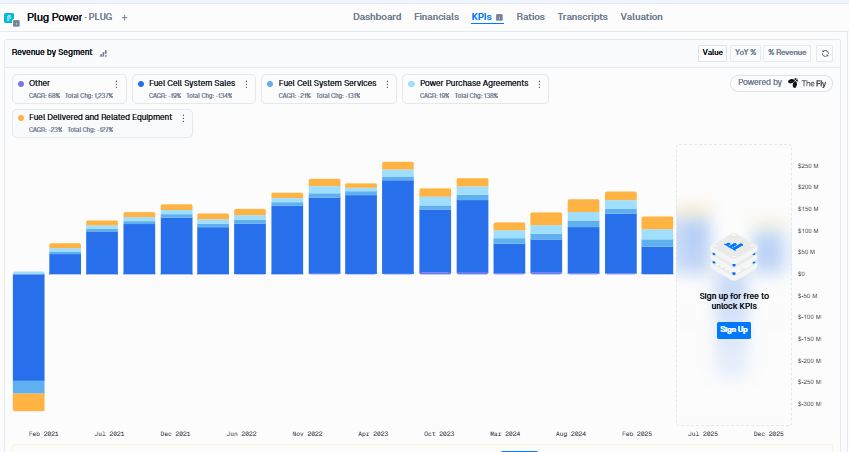The height and width of the screenshot is (452, 849).
Task: Open the Financials tab
Action: [436, 17]
